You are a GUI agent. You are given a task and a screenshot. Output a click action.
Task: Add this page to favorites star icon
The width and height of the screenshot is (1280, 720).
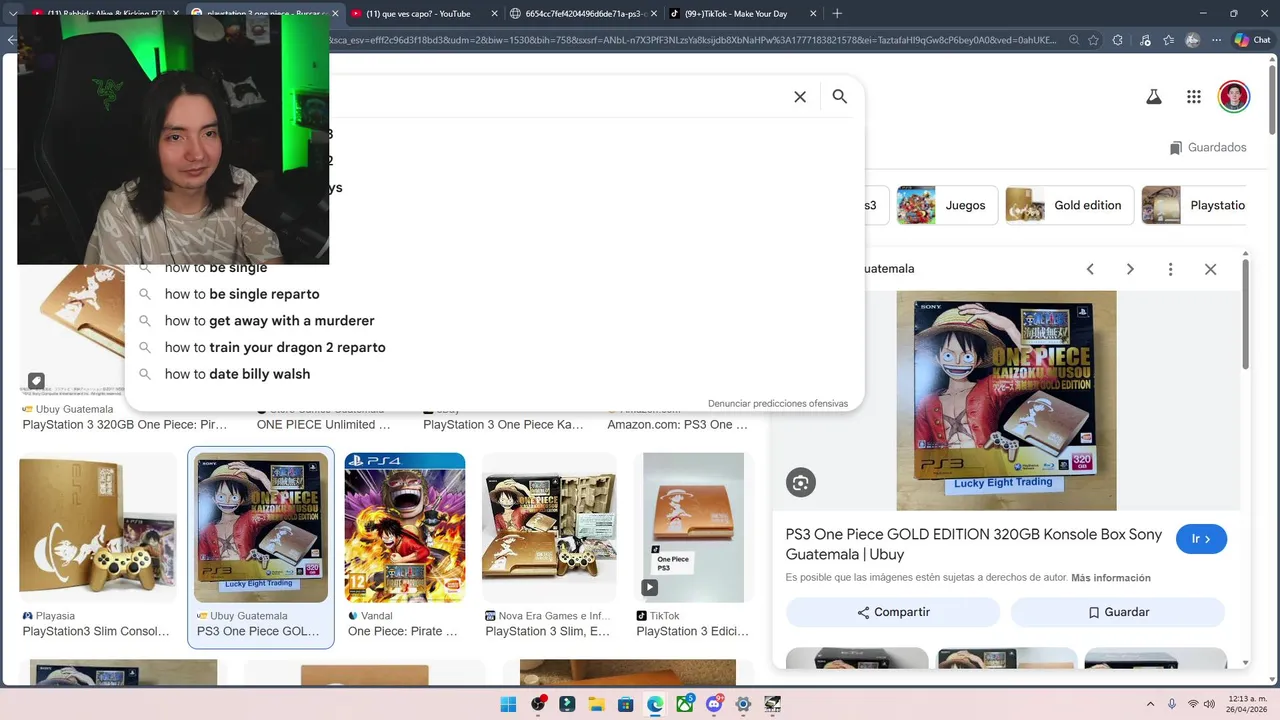(x=1094, y=40)
